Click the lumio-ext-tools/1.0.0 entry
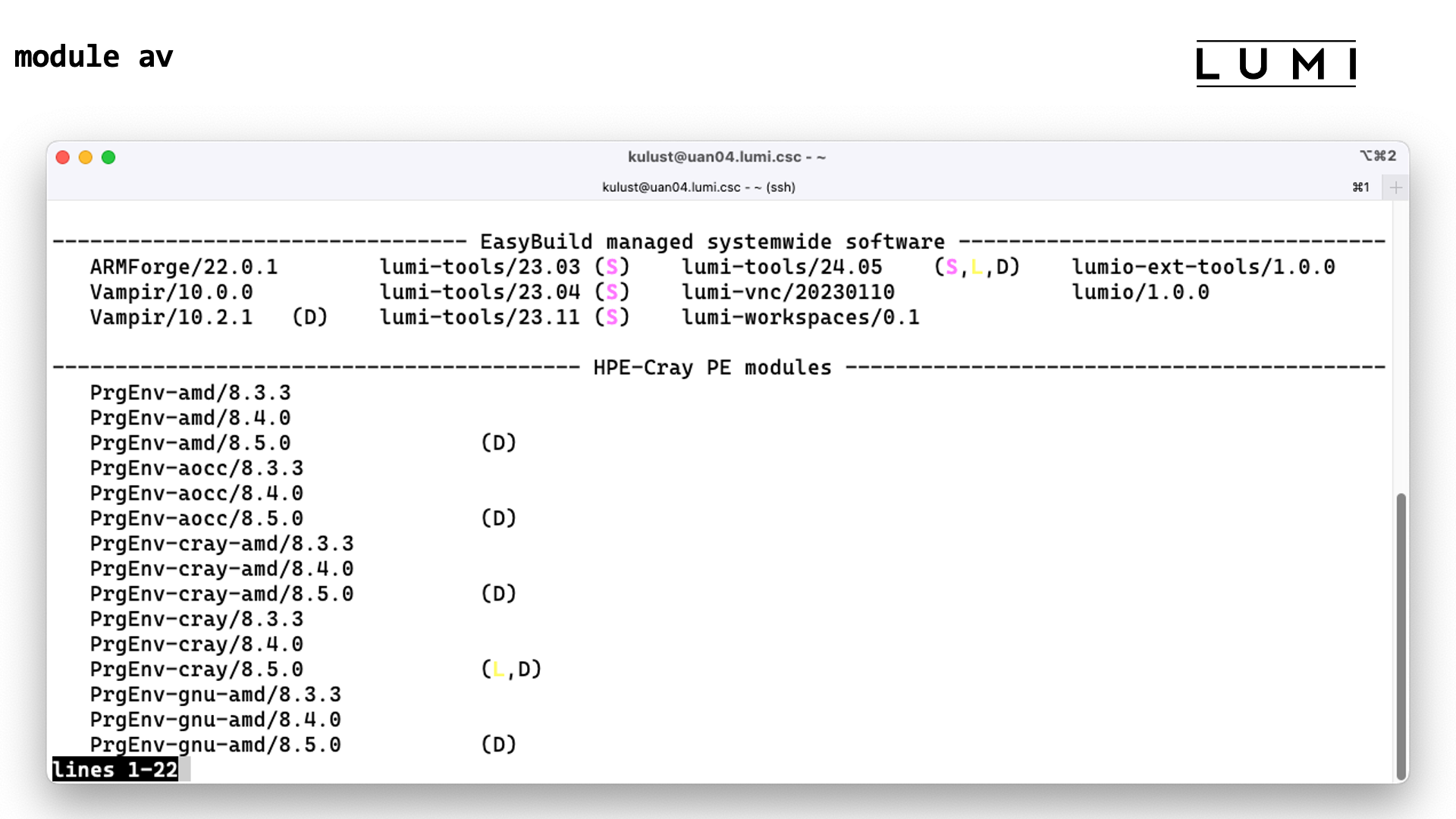Screen dimensions: 1456x819 click(x=1203, y=267)
